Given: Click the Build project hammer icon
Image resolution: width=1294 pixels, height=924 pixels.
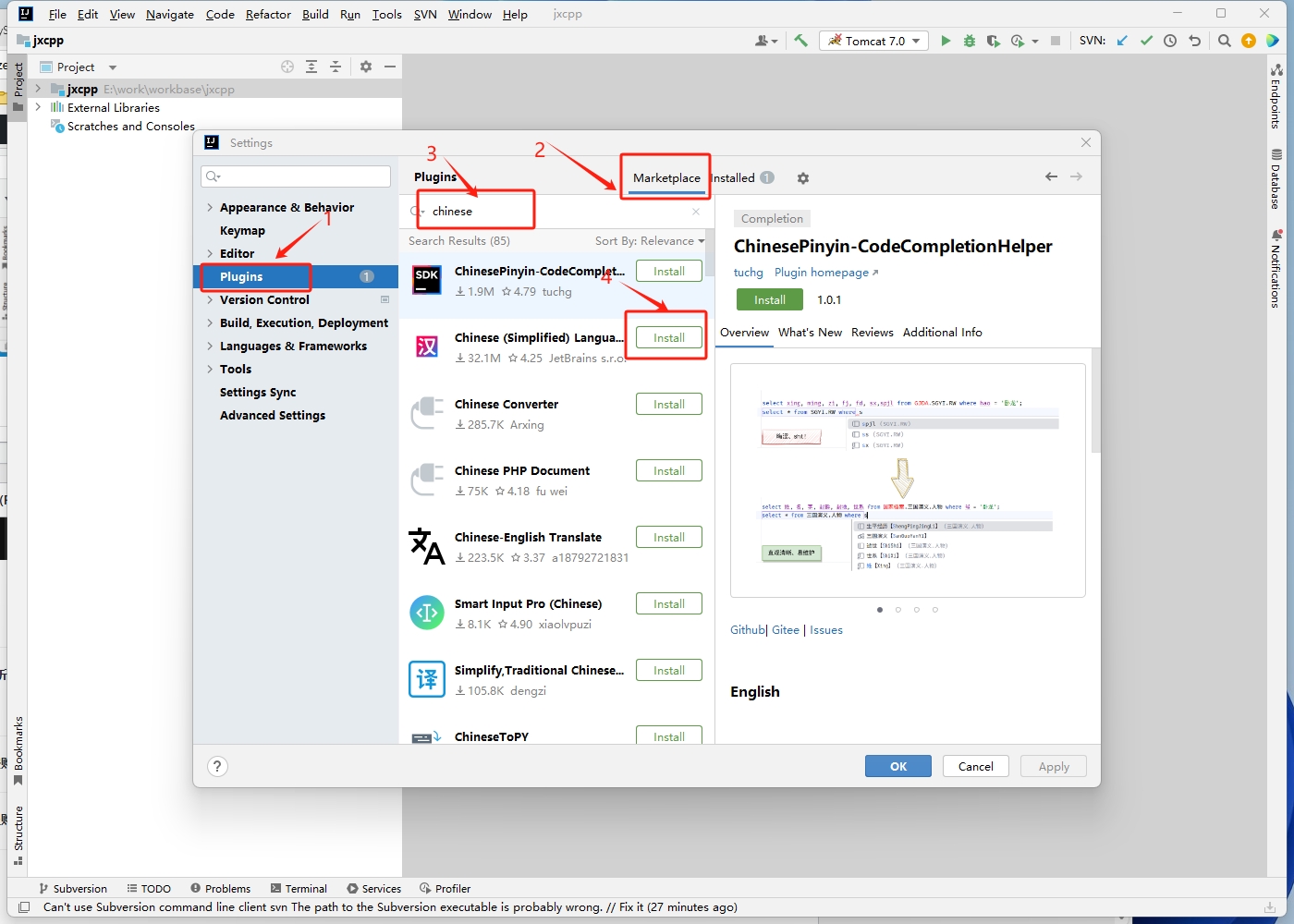Looking at the screenshot, I should point(800,41).
